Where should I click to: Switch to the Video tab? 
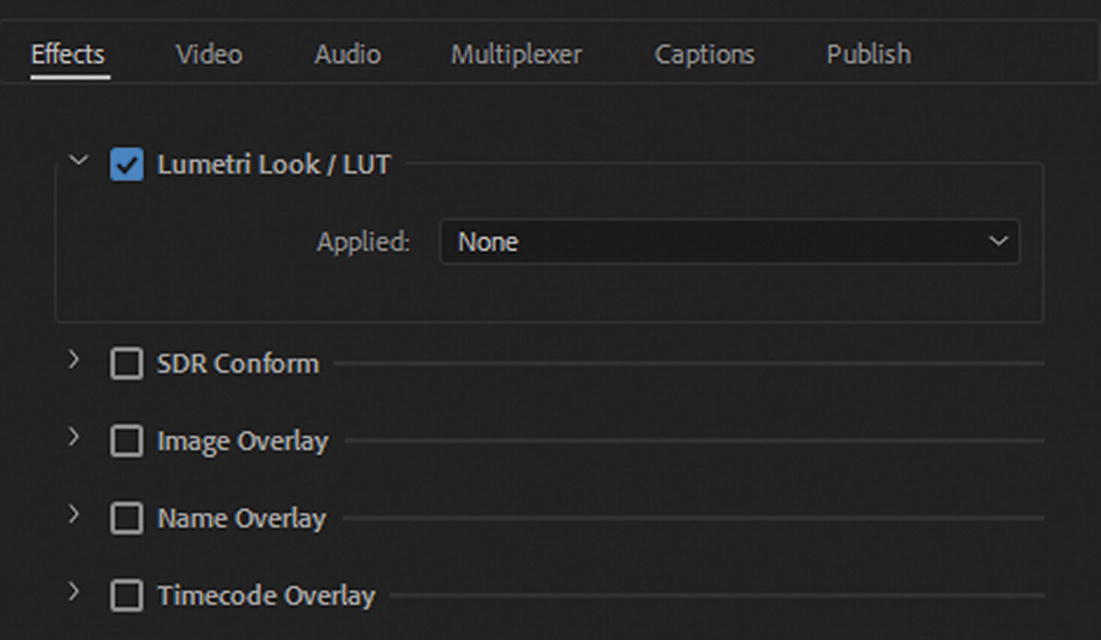pyautogui.click(x=209, y=54)
